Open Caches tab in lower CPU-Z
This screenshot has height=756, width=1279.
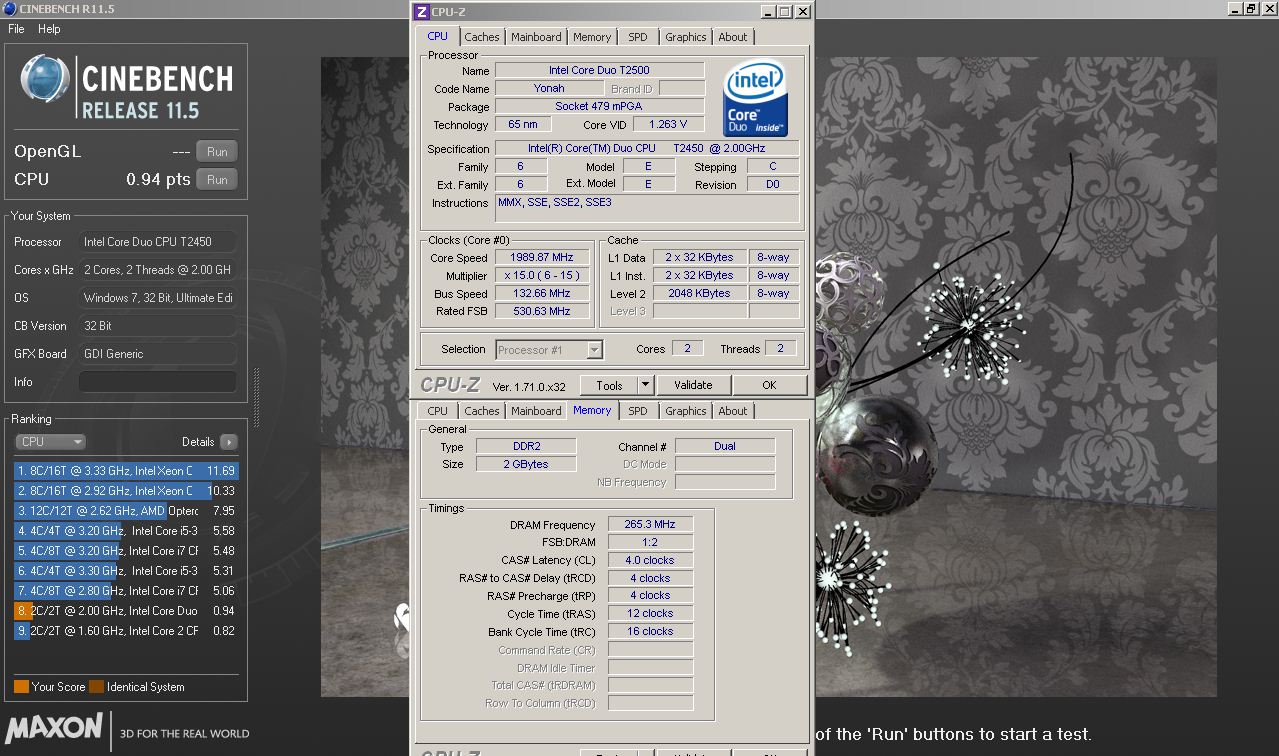tap(482, 411)
